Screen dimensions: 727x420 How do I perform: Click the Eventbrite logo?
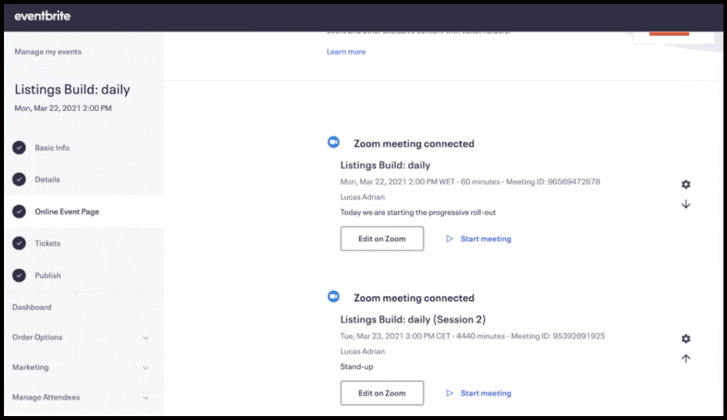coord(42,16)
